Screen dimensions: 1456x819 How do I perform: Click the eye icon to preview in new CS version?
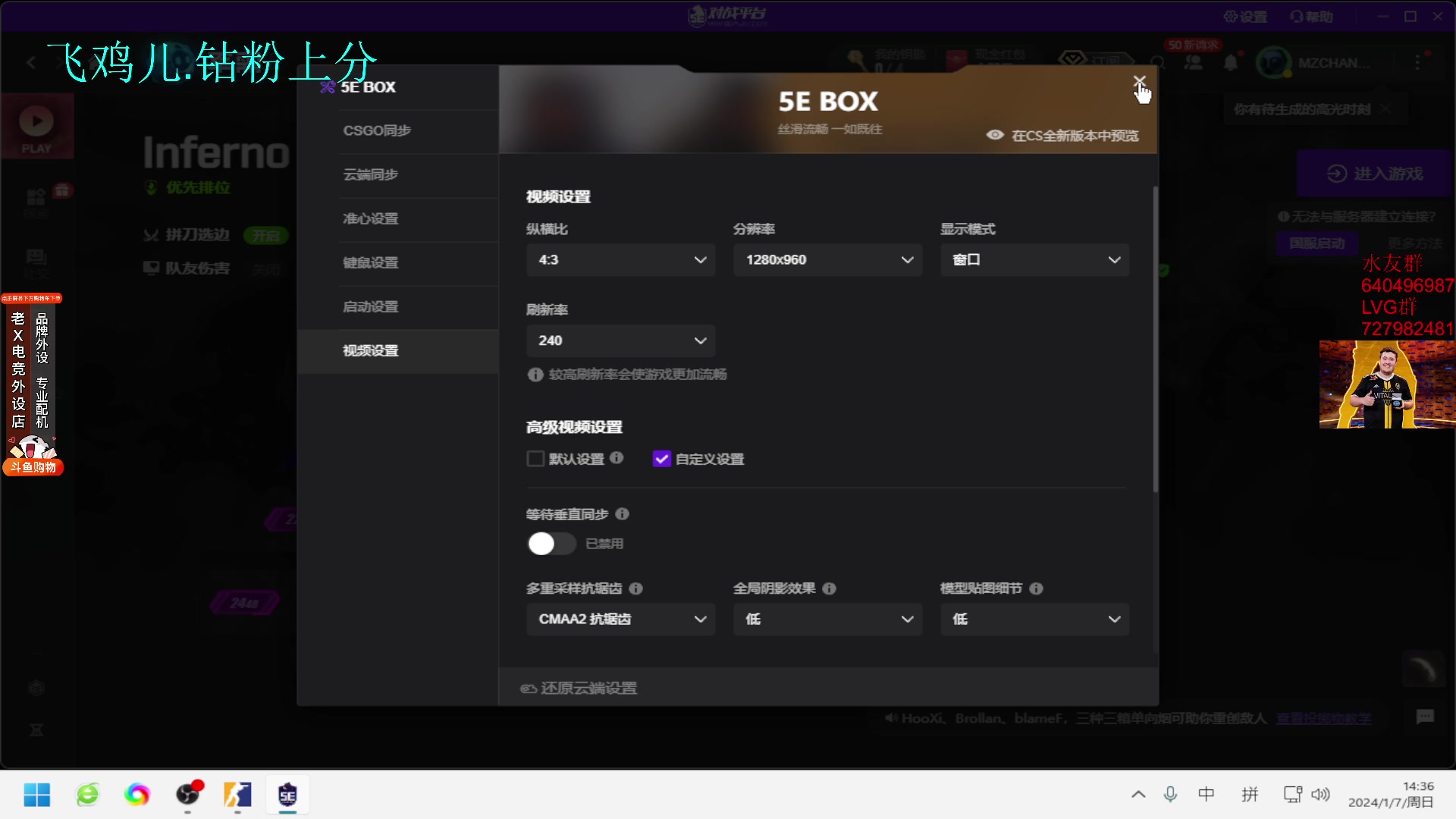click(x=994, y=134)
